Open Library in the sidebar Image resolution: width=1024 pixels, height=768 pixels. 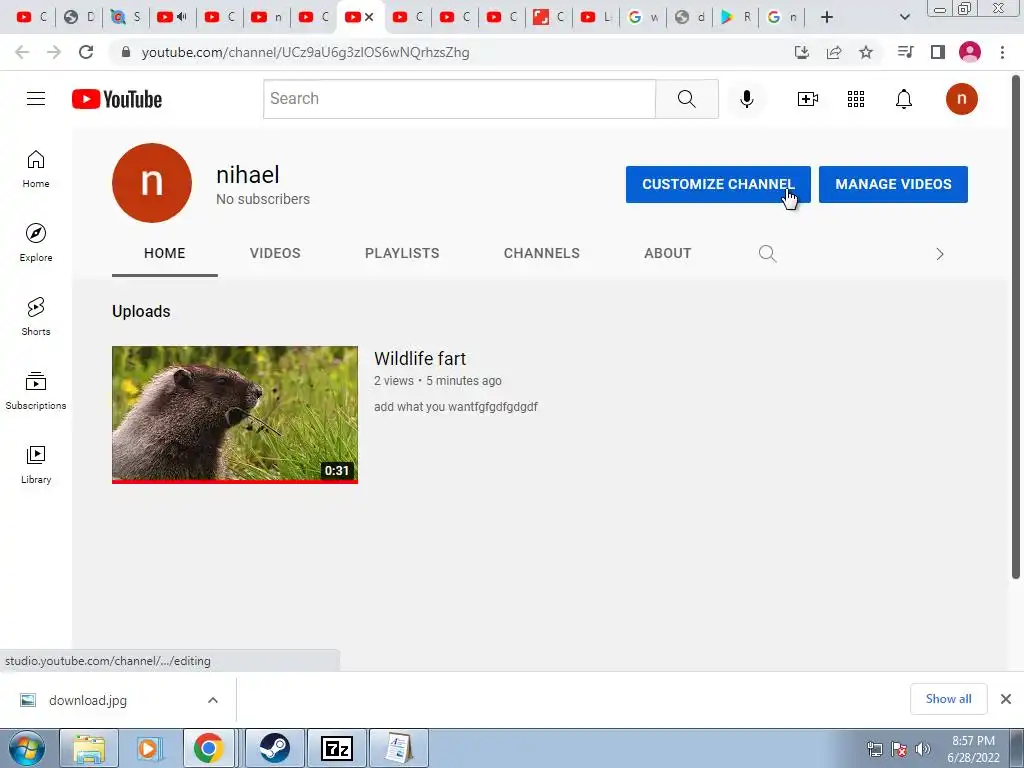pyautogui.click(x=36, y=464)
